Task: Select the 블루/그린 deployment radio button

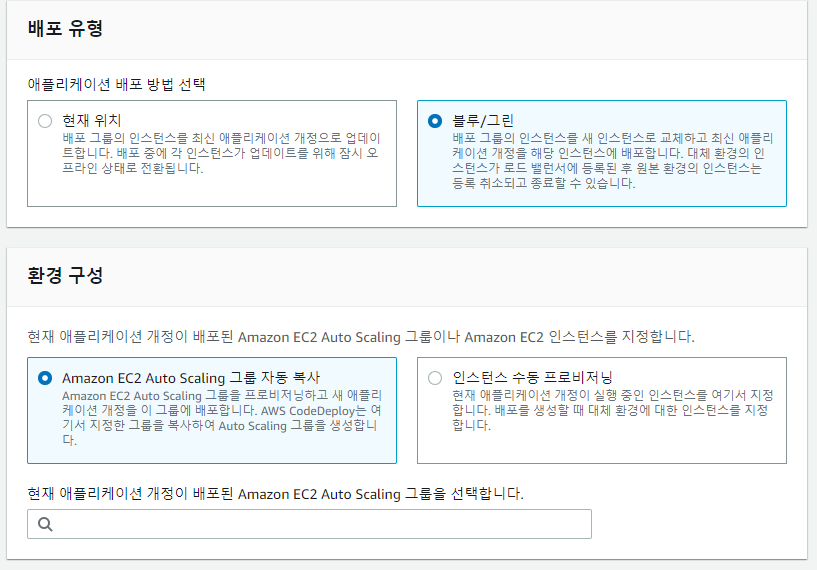Action: coord(435,121)
